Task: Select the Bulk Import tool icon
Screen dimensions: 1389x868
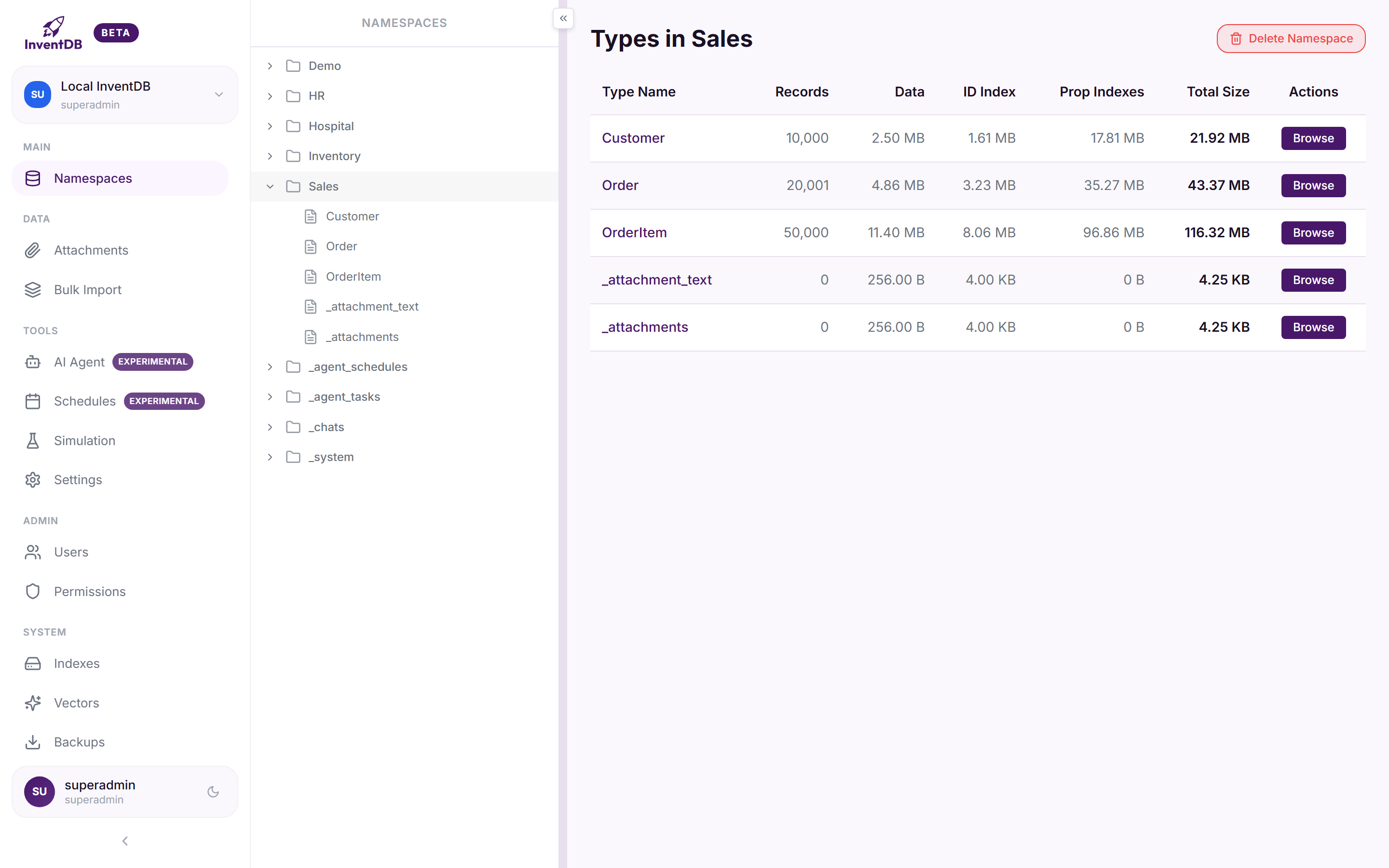Action: pos(33,289)
